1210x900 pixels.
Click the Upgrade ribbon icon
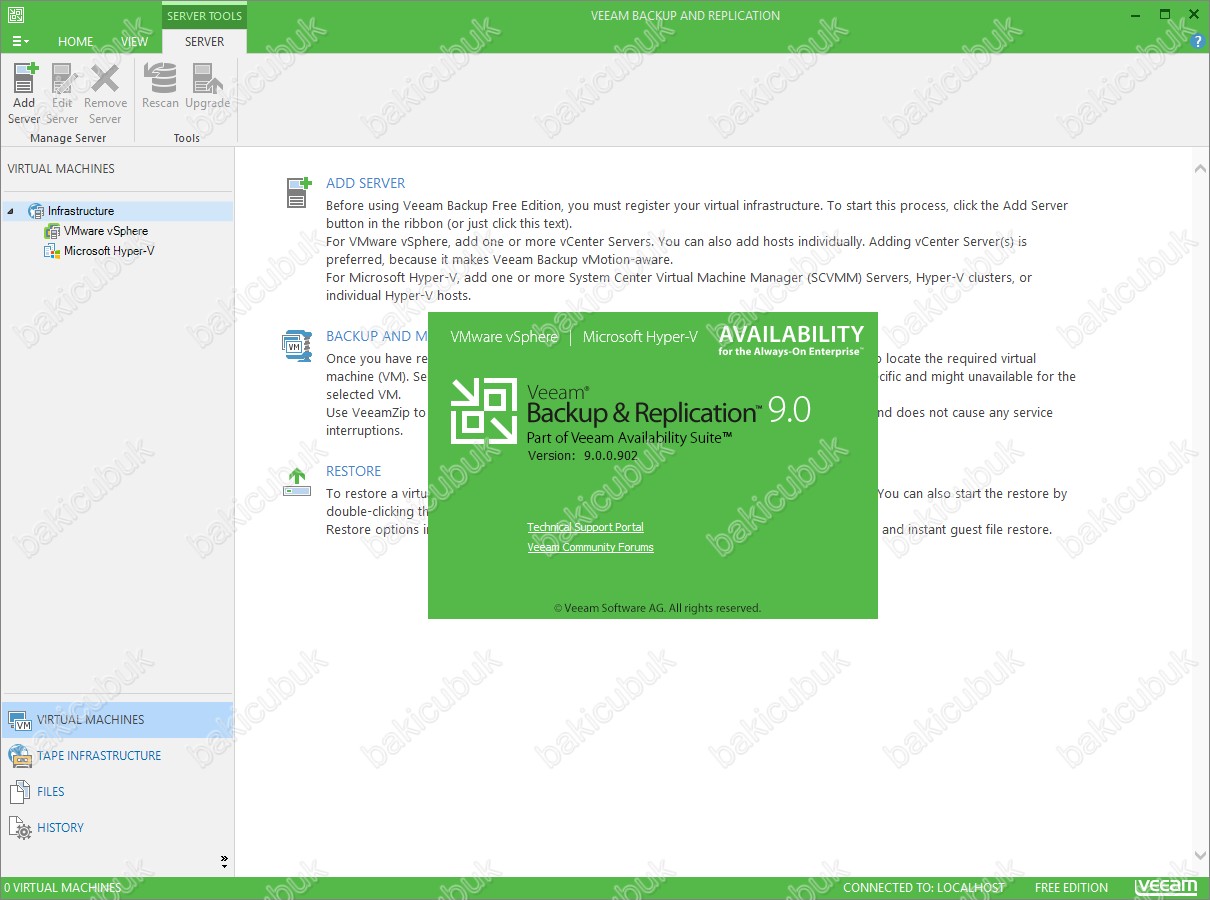[207, 86]
